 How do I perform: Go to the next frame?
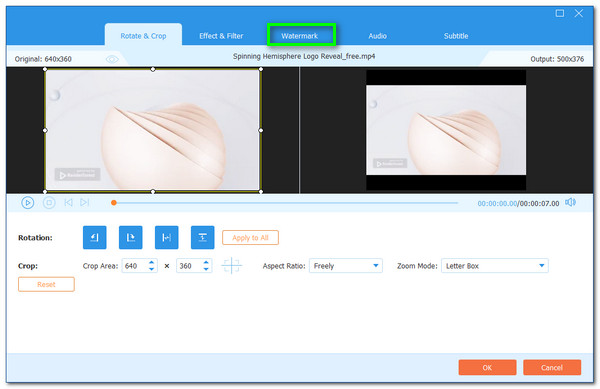pyautogui.click(x=85, y=202)
